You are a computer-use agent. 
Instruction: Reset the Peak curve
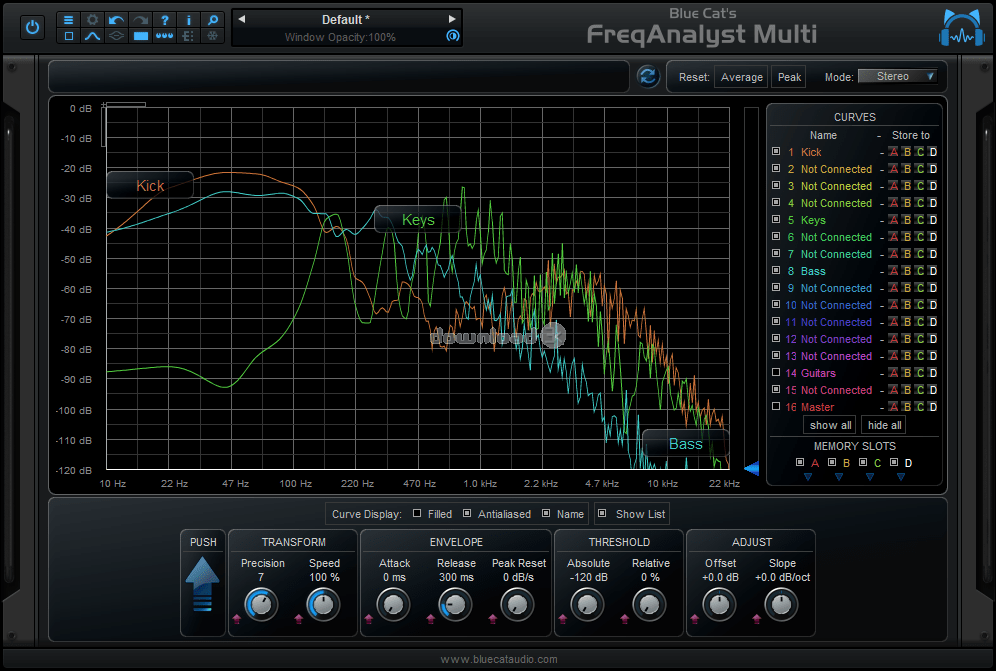point(789,77)
